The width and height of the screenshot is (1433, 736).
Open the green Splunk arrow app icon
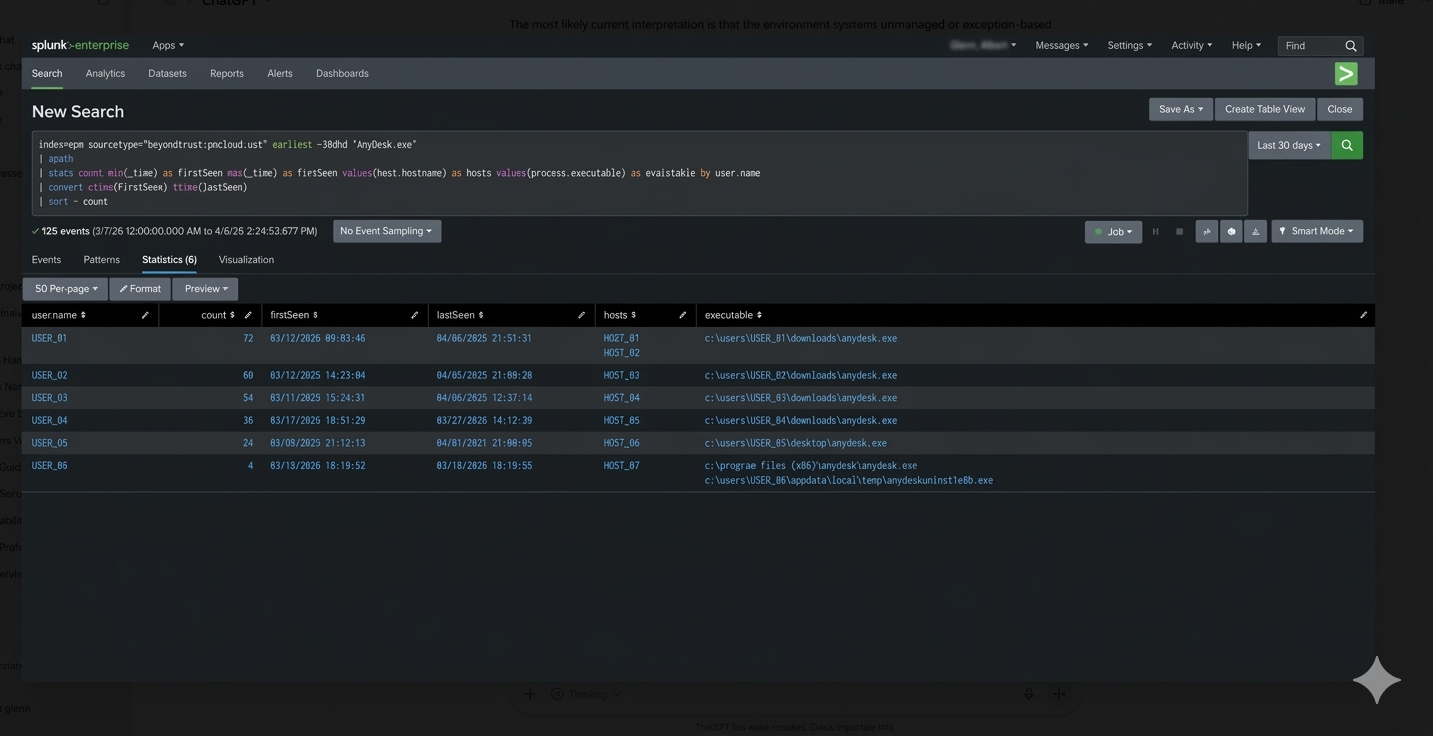(1346, 73)
